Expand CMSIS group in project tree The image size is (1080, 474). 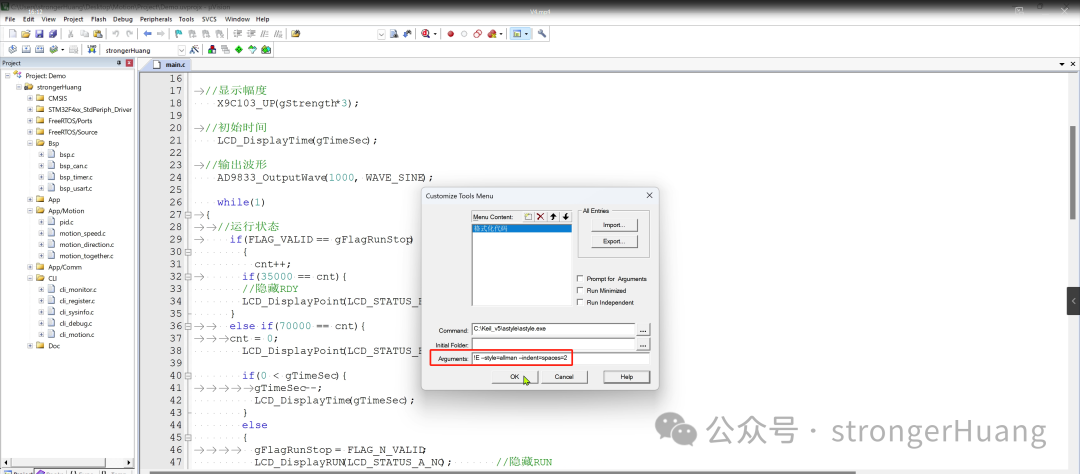(x=30, y=98)
